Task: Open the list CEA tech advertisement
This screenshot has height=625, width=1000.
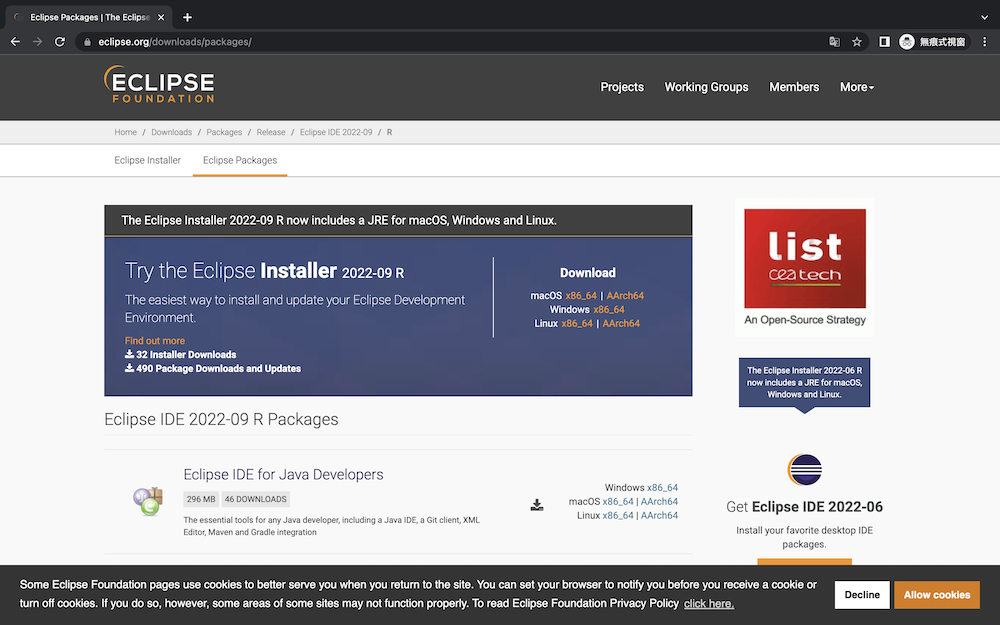Action: [805, 267]
